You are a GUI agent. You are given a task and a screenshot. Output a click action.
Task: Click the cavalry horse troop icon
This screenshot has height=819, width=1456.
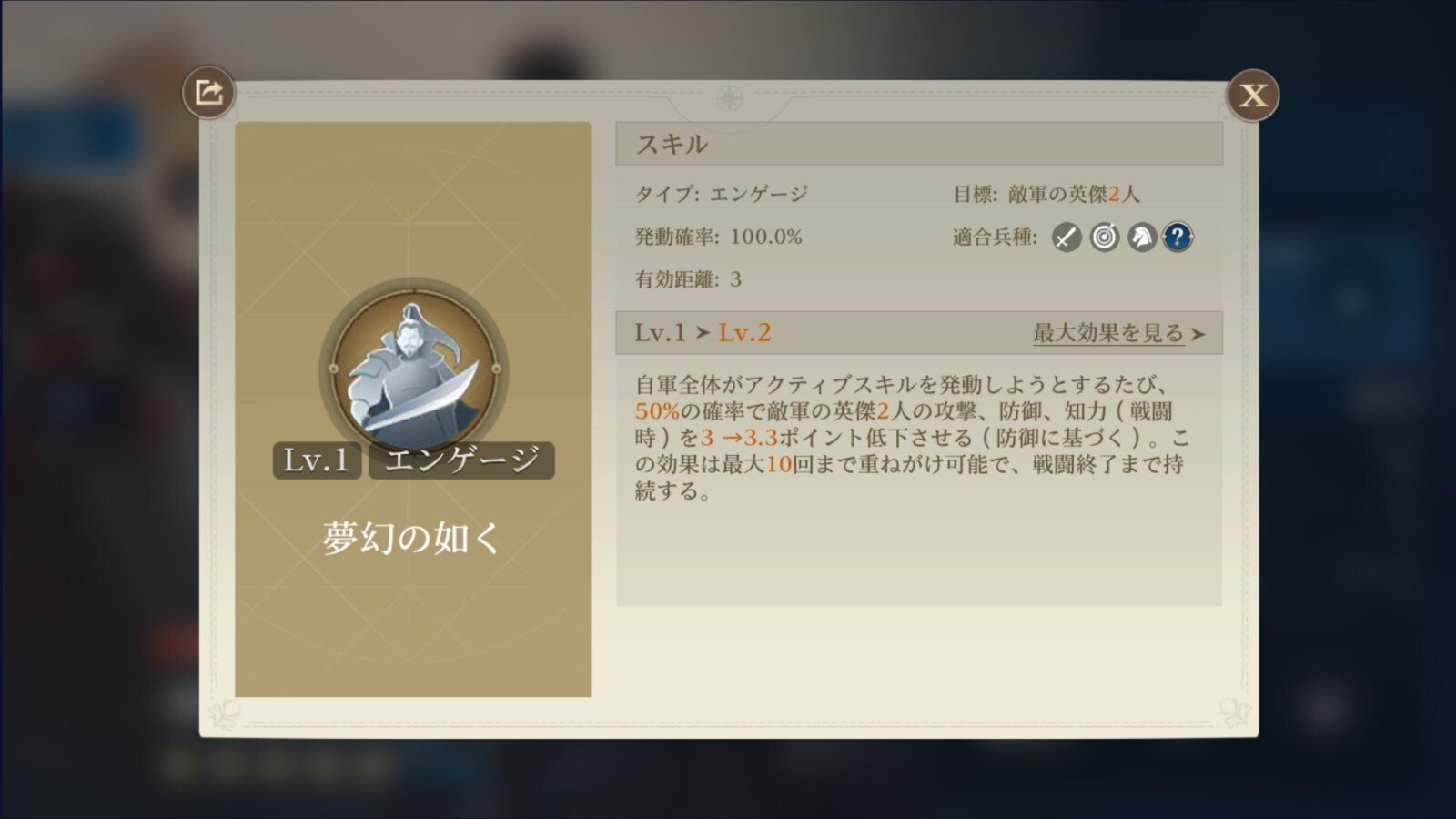click(1141, 238)
